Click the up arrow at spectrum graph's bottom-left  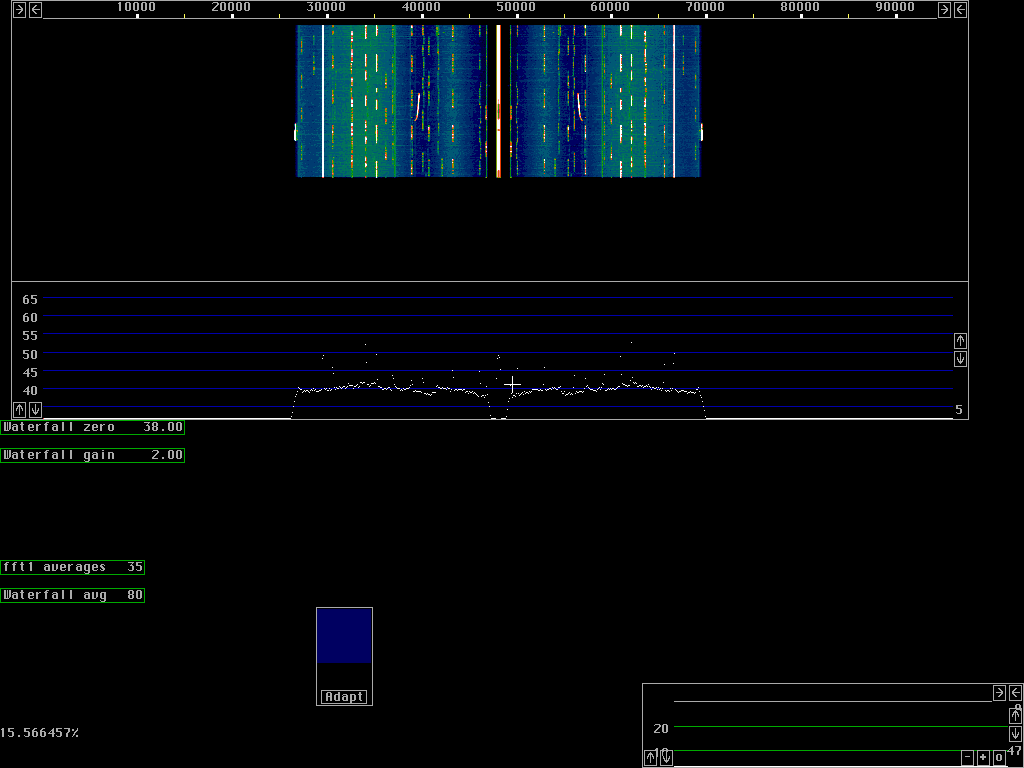pyautogui.click(x=20, y=409)
